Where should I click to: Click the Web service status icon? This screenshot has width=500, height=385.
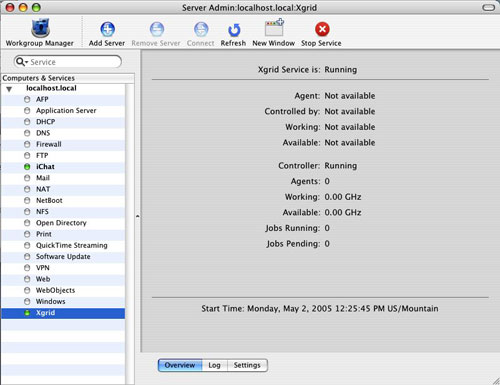click(27, 279)
